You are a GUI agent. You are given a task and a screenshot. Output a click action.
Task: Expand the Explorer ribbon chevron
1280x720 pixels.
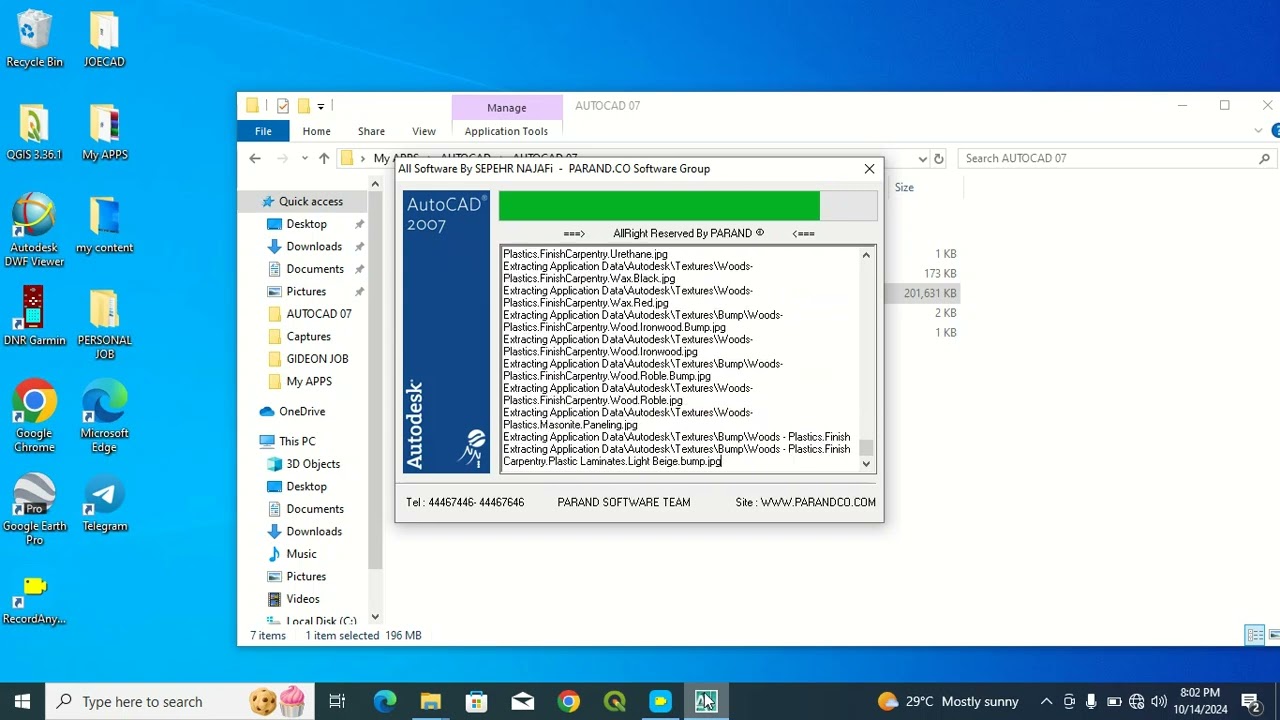[1258, 131]
